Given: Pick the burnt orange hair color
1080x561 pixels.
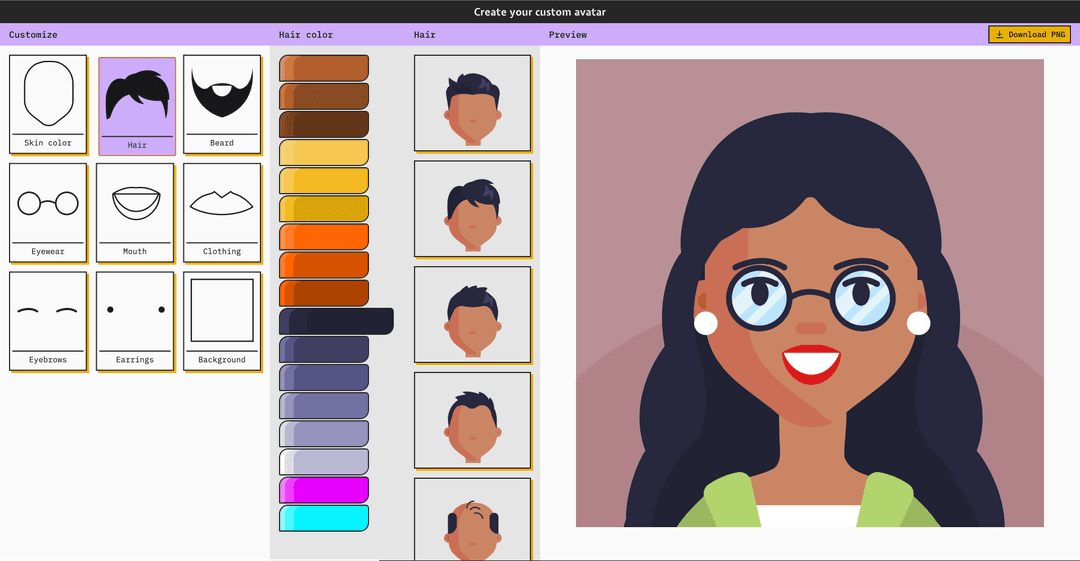Looking at the screenshot, I should coord(324,265).
